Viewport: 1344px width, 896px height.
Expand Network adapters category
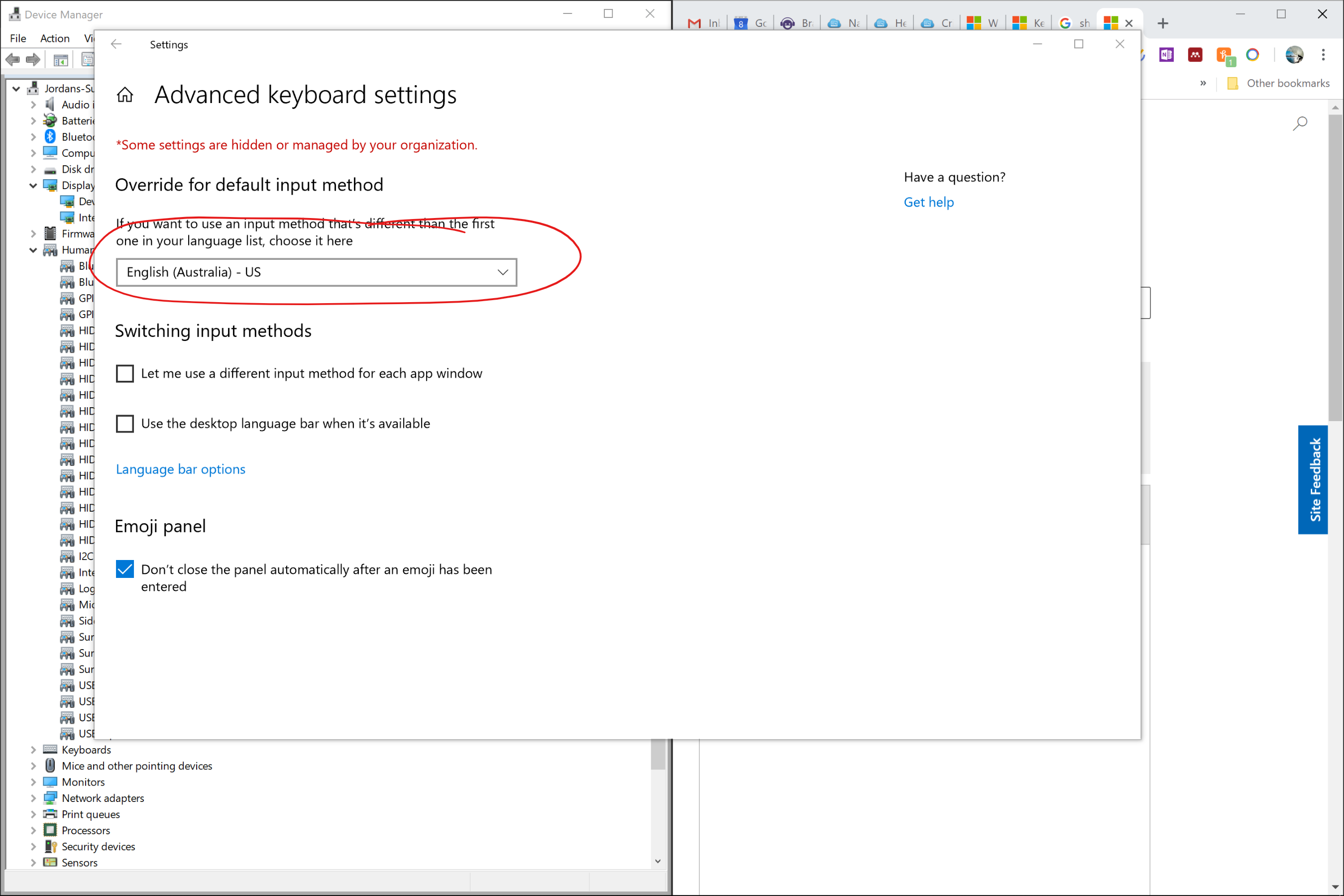coord(33,798)
